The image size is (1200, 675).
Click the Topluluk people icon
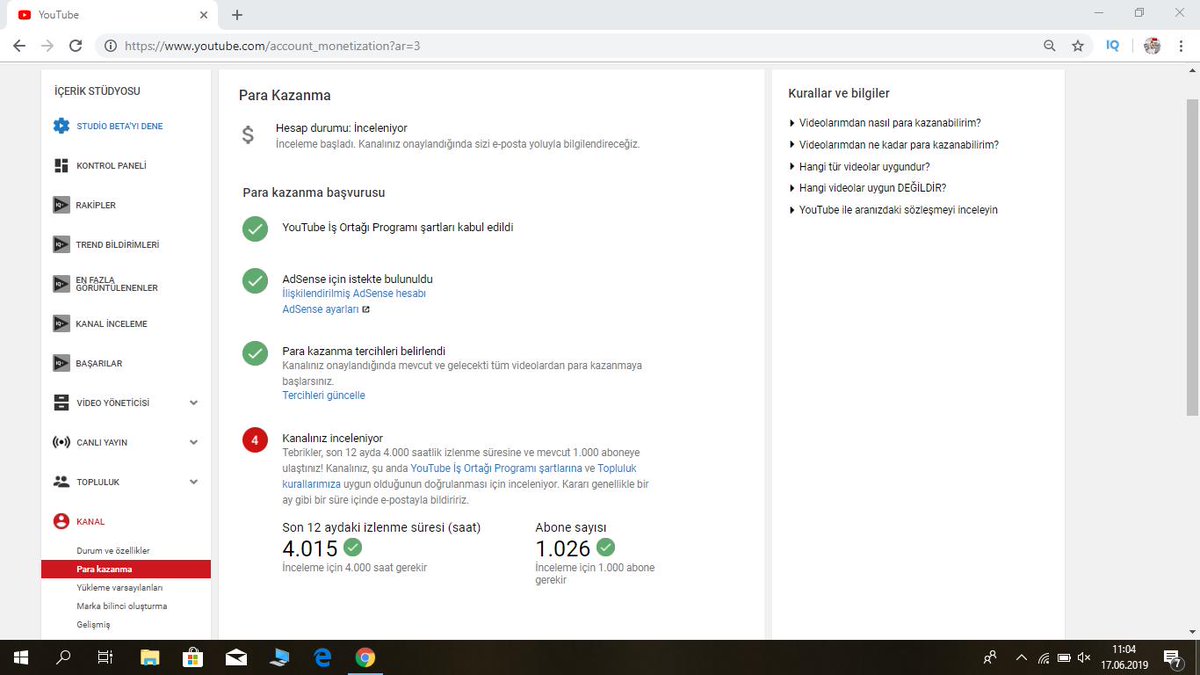click(x=61, y=482)
